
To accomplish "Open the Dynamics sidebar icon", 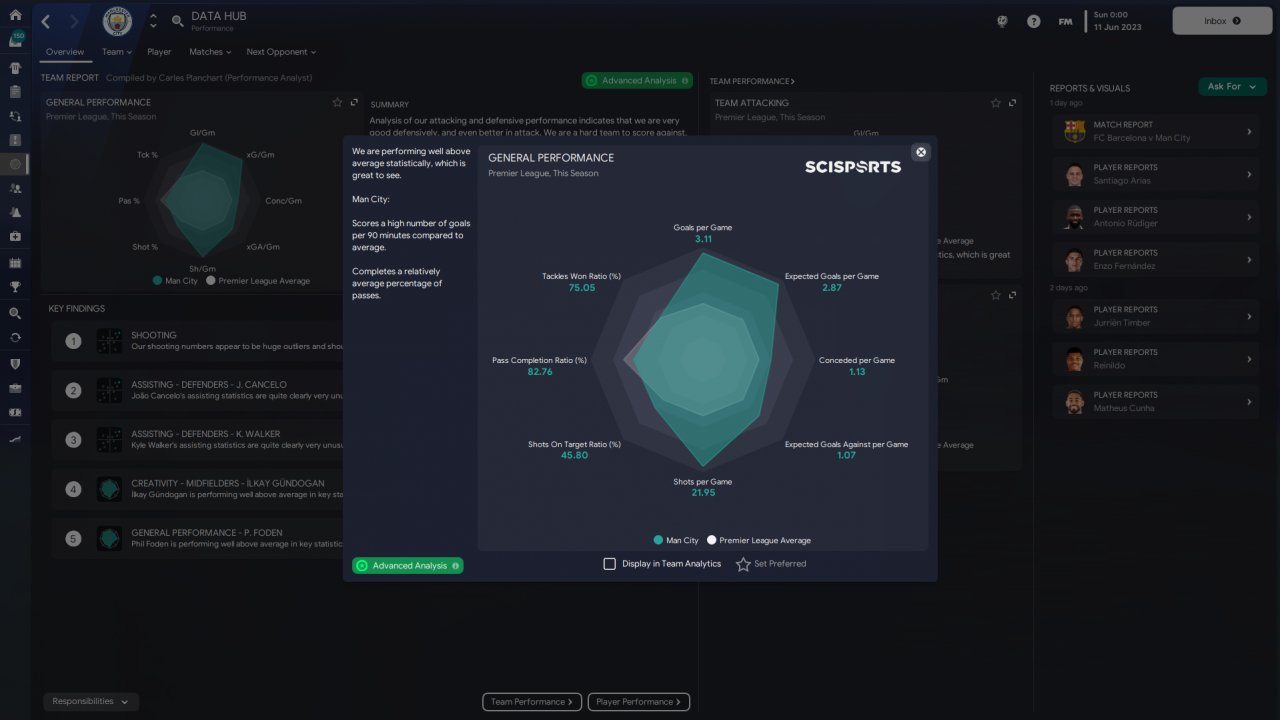I will (x=15, y=140).
